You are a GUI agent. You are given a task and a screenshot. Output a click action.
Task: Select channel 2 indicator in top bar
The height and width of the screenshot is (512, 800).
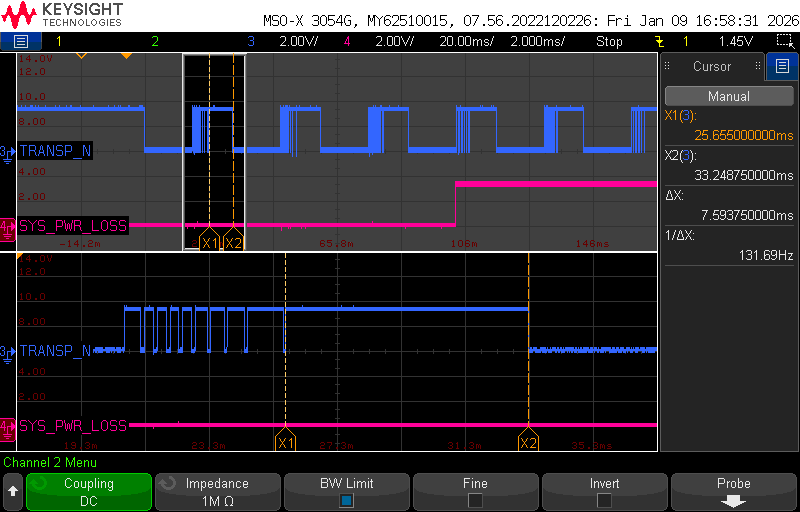click(x=155, y=41)
